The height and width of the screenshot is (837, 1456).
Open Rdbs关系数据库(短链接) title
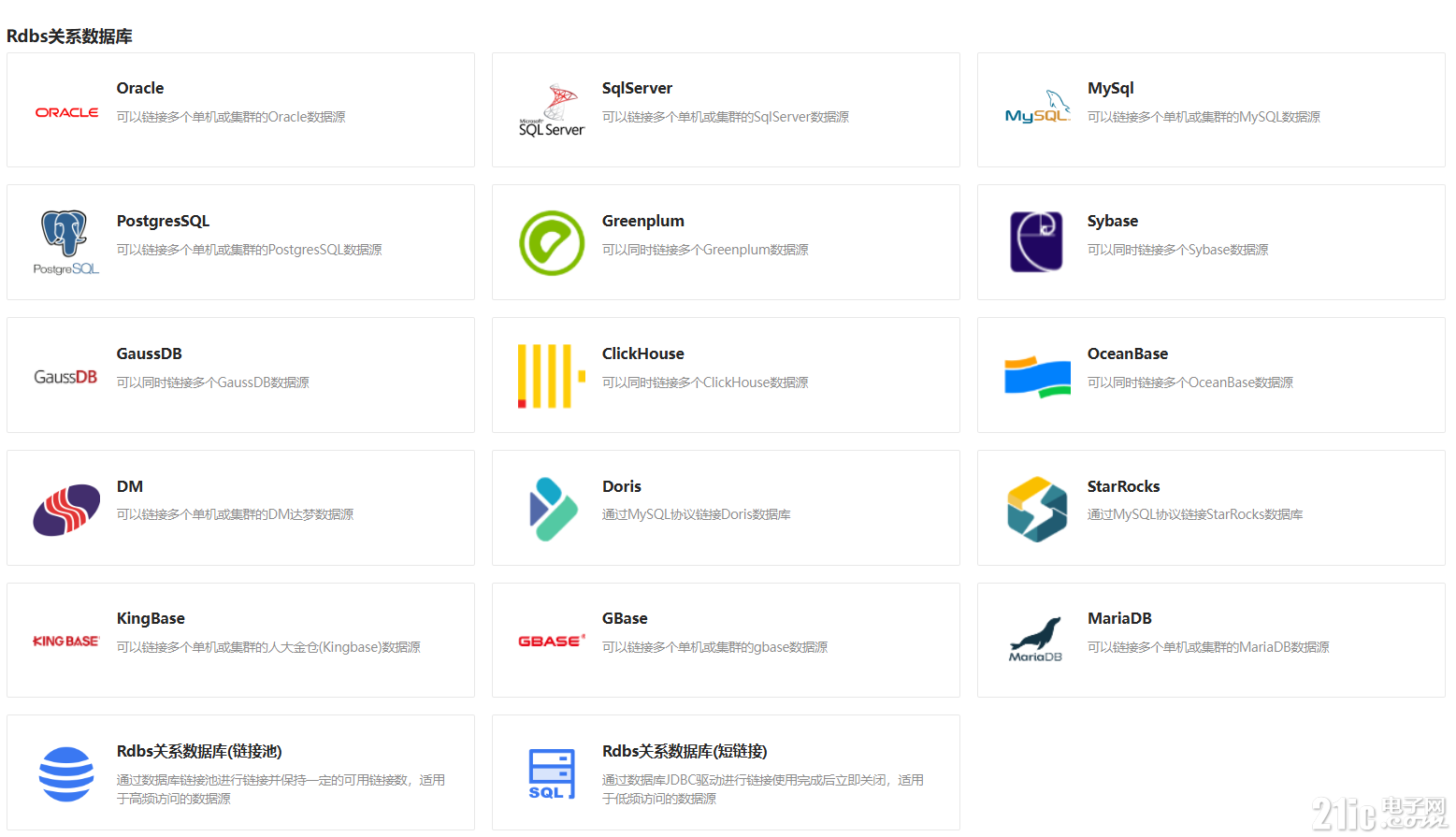click(x=685, y=751)
